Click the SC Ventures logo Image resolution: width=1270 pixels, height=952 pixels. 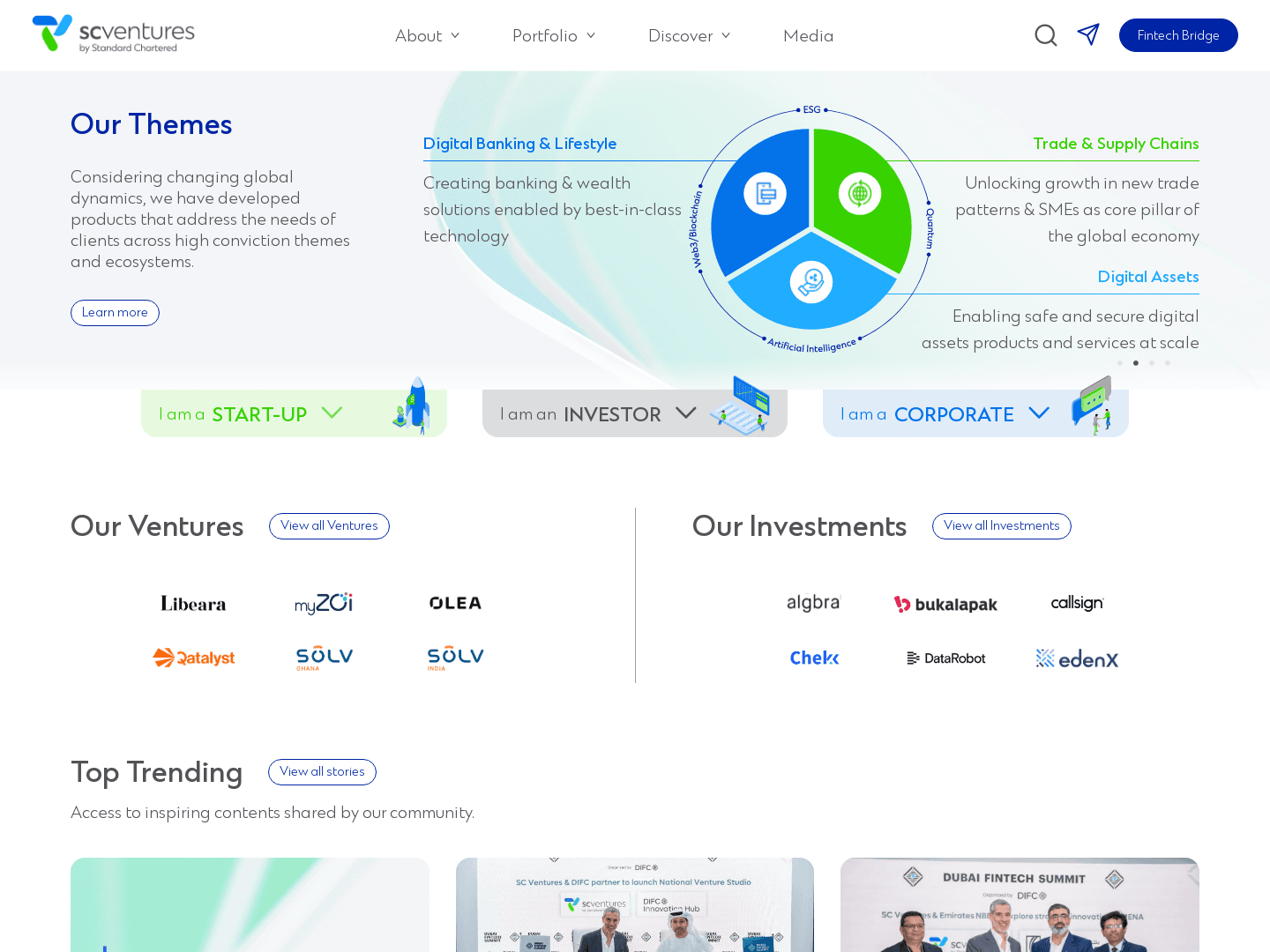tap(114, 34)
